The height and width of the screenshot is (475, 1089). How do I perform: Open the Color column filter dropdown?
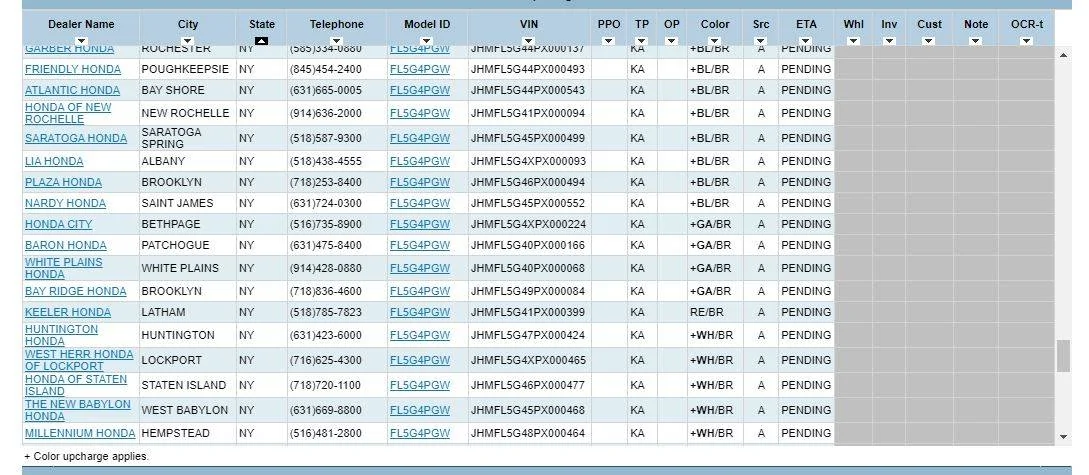click(715, 41)
